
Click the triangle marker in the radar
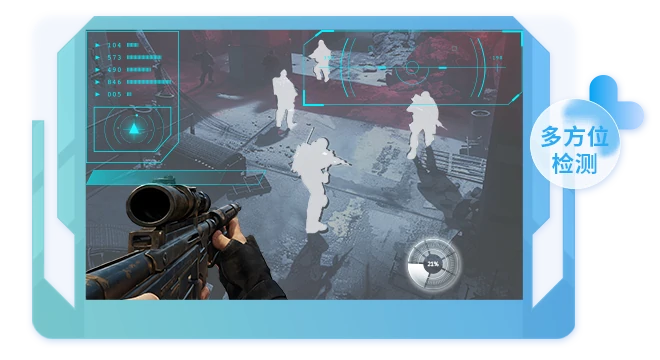pyautogui.click(x=134, y=129)
